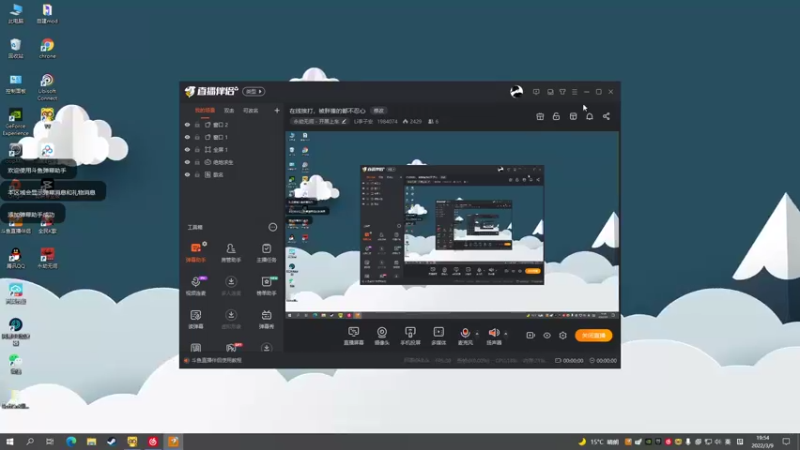Click the unlock padlock icon above preview
800x450 pixels.
(x=556, y=116)
